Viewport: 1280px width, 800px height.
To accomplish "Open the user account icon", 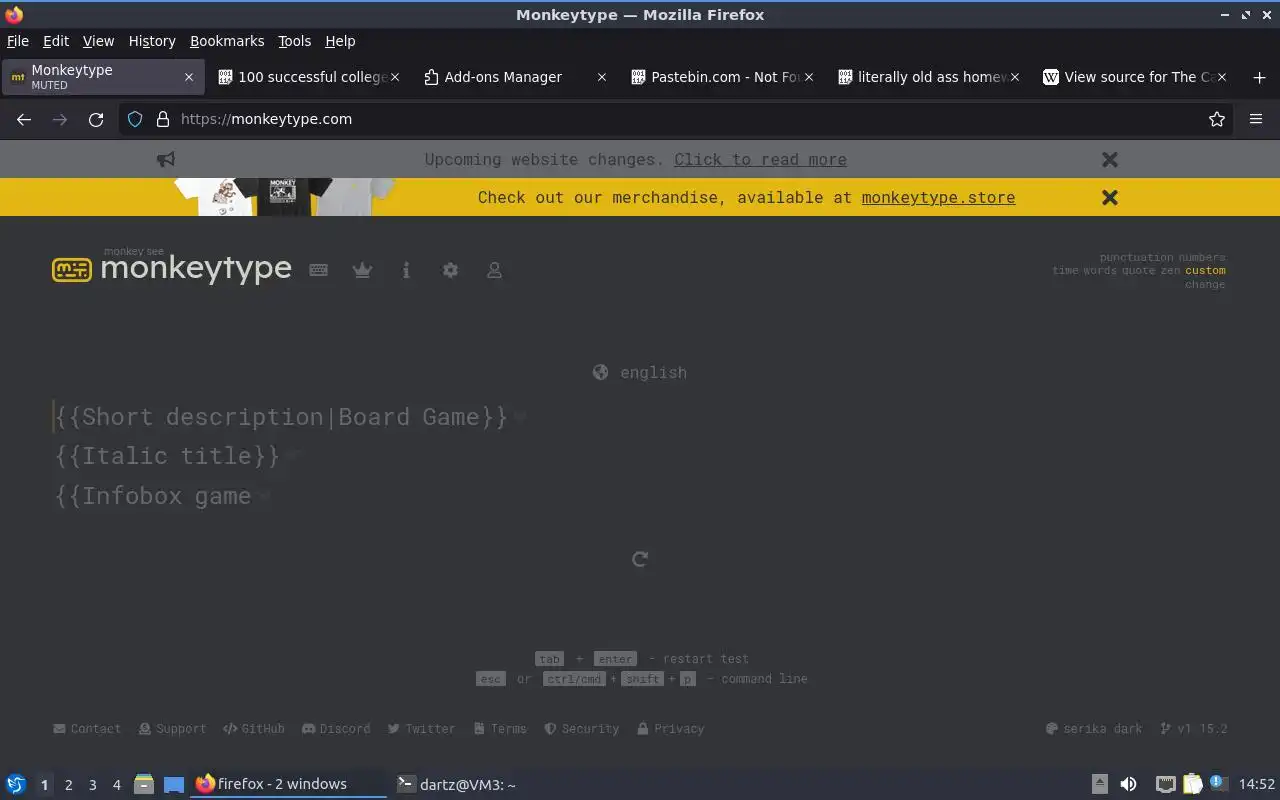I will tap(494, 270).
